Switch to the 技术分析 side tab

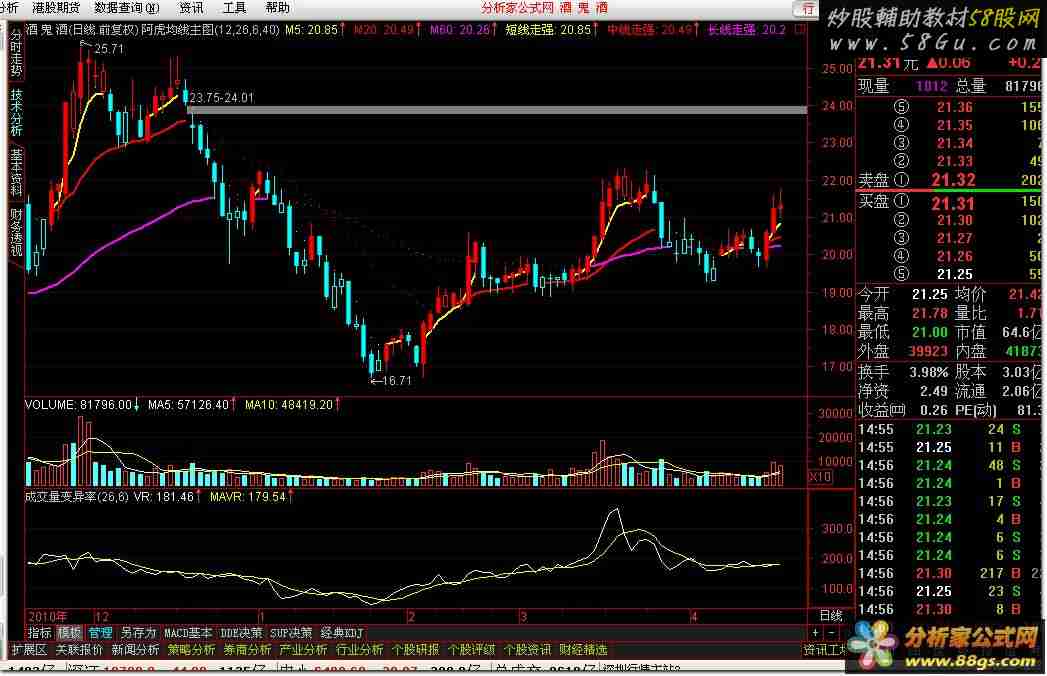tap(16, 112)
